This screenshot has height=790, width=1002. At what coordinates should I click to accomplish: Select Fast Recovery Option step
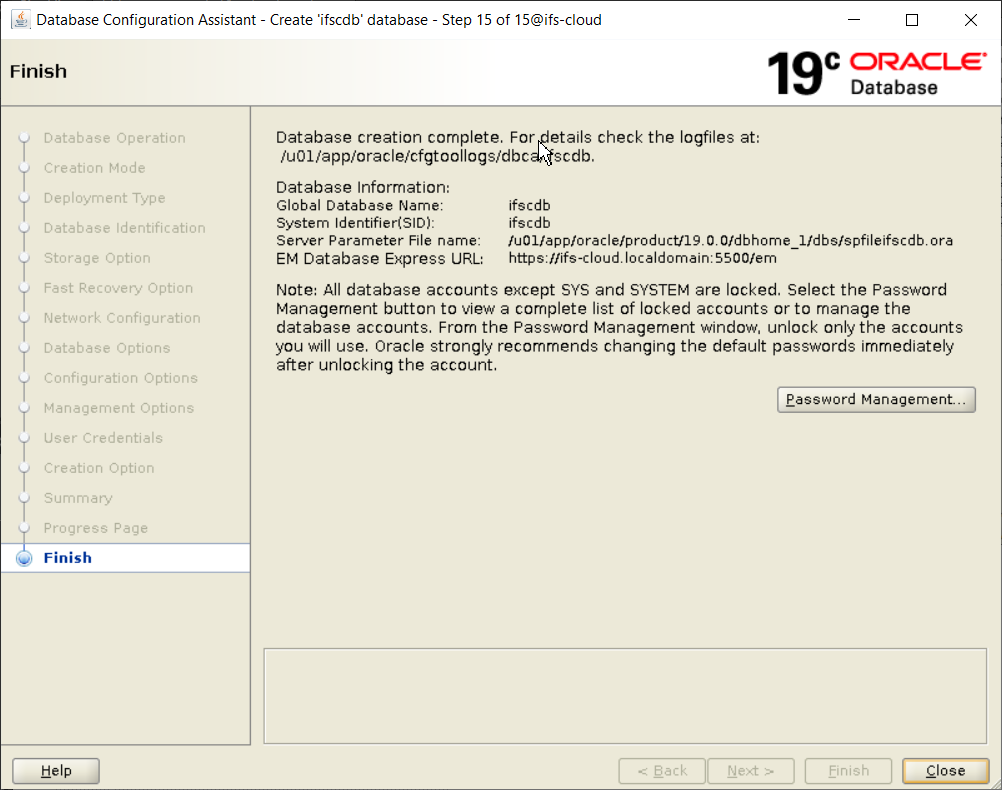pos(118,288)
